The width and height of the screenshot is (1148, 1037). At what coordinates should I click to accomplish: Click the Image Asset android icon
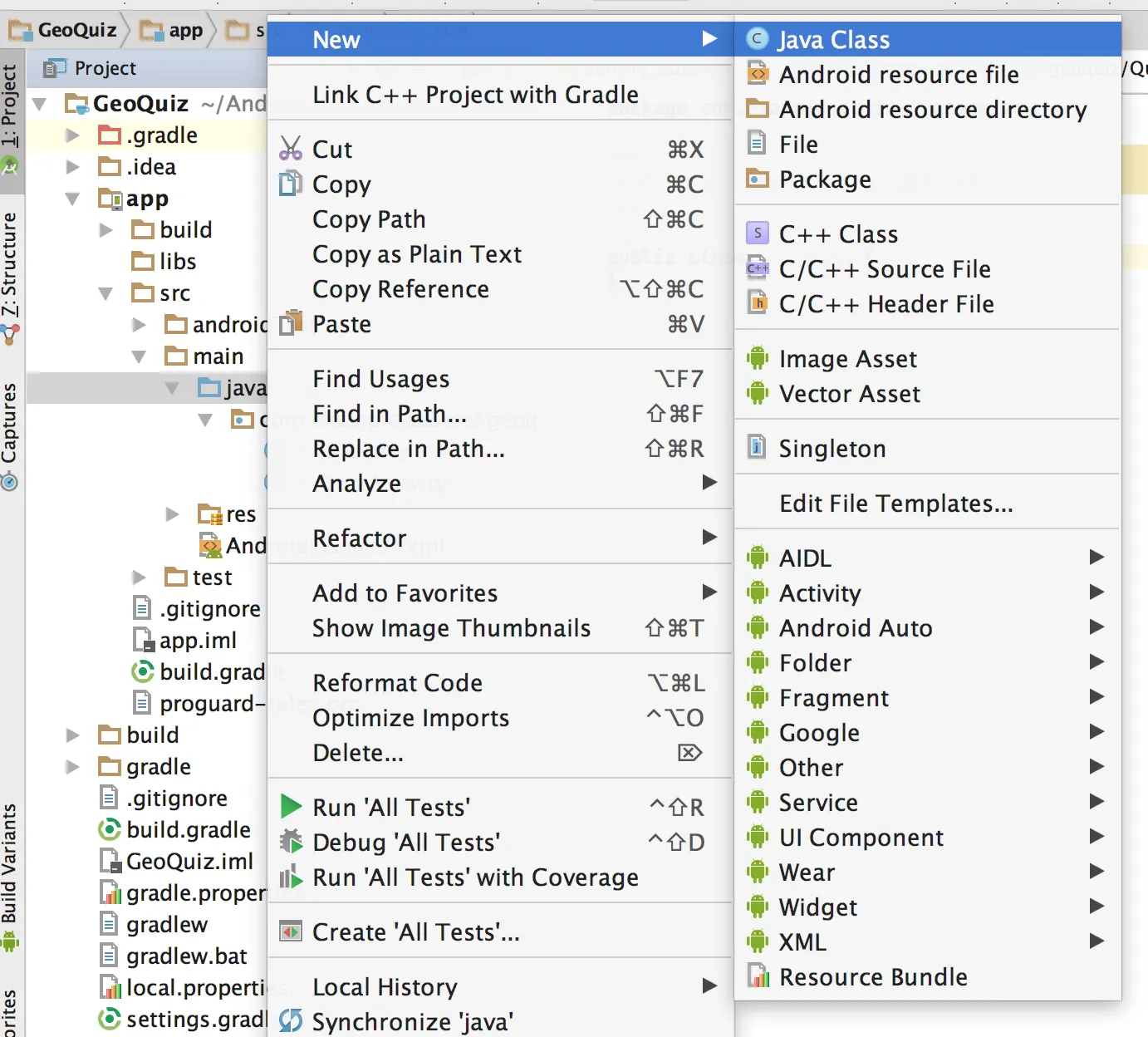point(758,359)
